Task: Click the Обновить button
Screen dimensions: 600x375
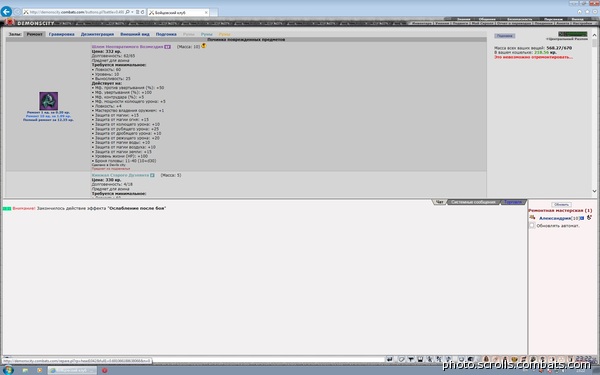Action: 561,205
